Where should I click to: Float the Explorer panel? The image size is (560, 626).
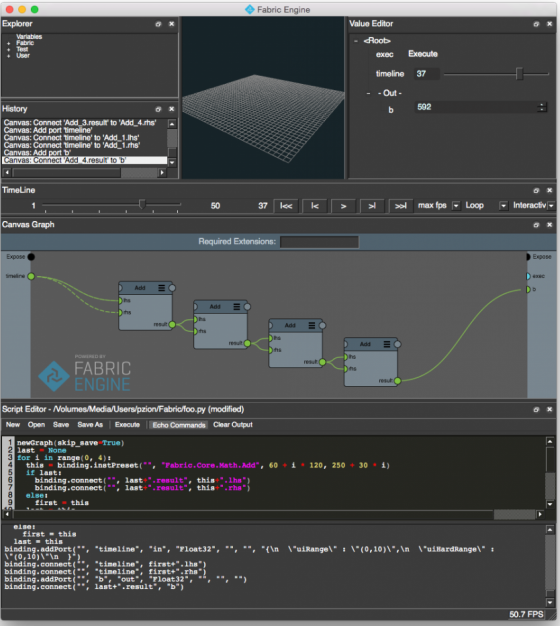click(x=158, y=24)
